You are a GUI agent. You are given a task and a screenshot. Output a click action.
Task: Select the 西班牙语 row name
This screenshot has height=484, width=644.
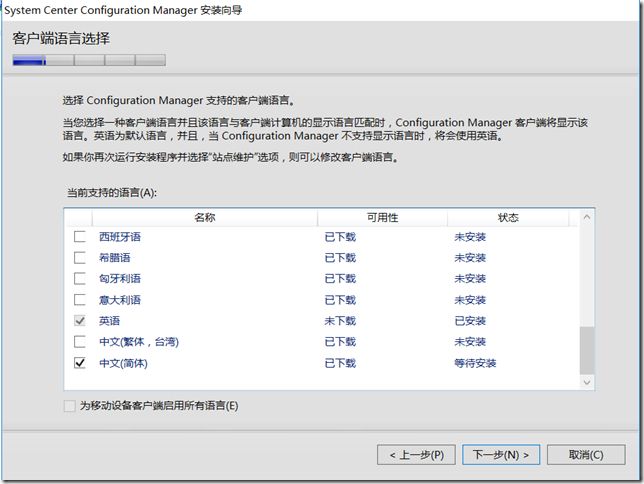click(120, 237)
